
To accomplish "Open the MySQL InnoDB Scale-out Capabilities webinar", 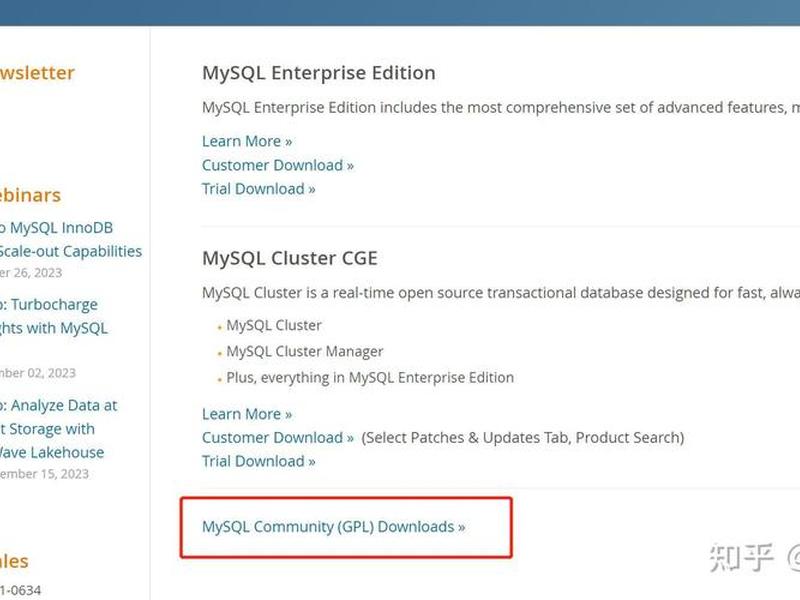I will click(x=70, y=239).
